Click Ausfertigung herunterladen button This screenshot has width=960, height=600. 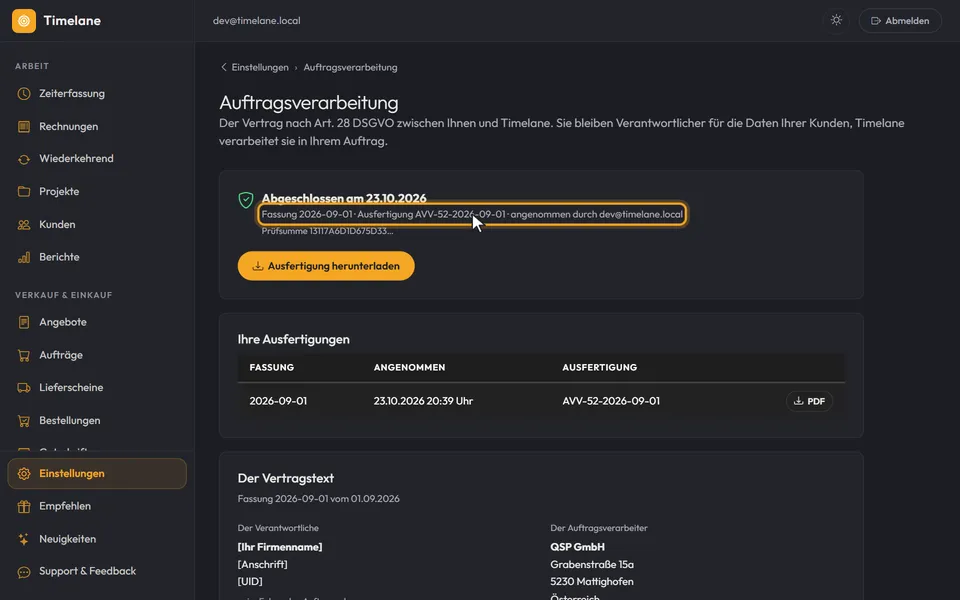coord(326,266)
